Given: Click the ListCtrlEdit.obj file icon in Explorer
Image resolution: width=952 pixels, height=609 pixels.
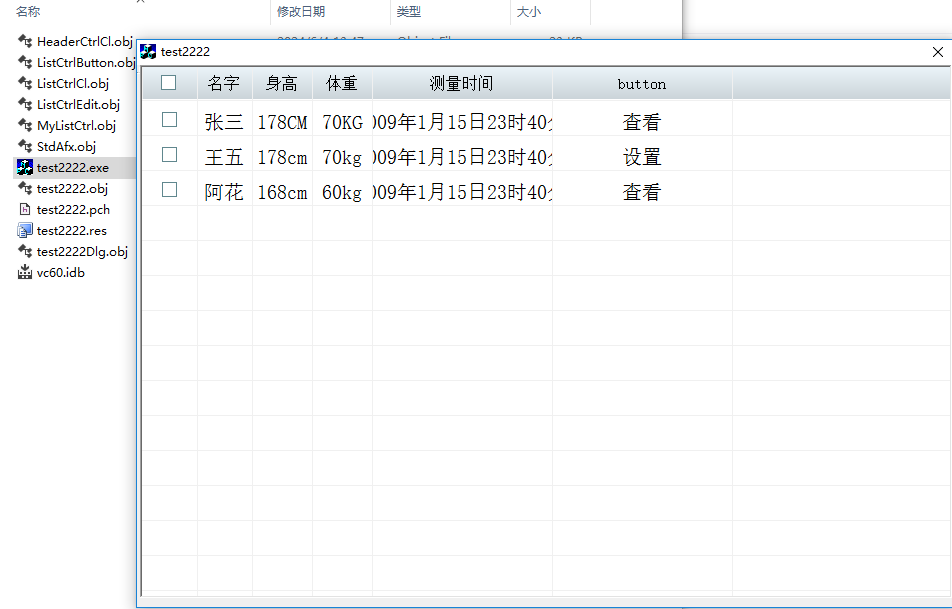Looking at the screenshot, I should [25, 104].
